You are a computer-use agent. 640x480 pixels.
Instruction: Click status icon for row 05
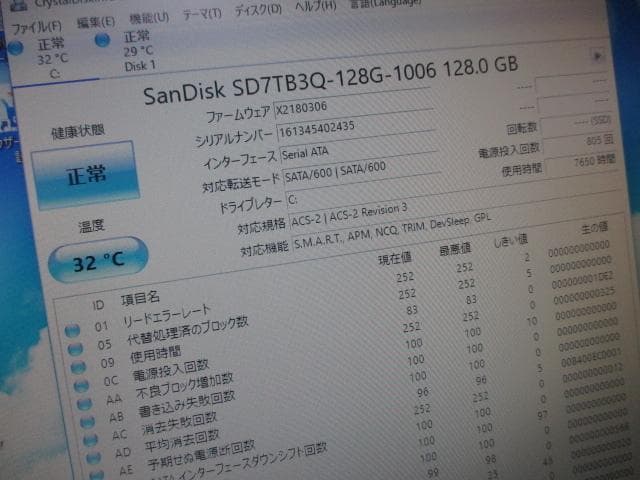click(x=76, y=349)
